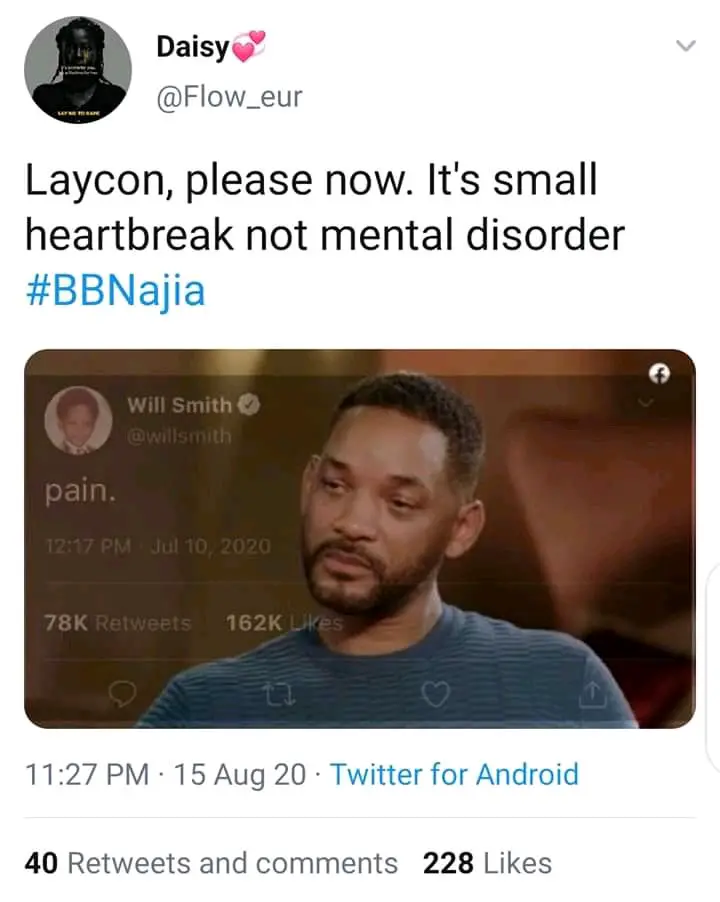The height and width of the screenshot is (902, 720).
Task: Open Daisy's profile avatar
Action: point(78,70)
